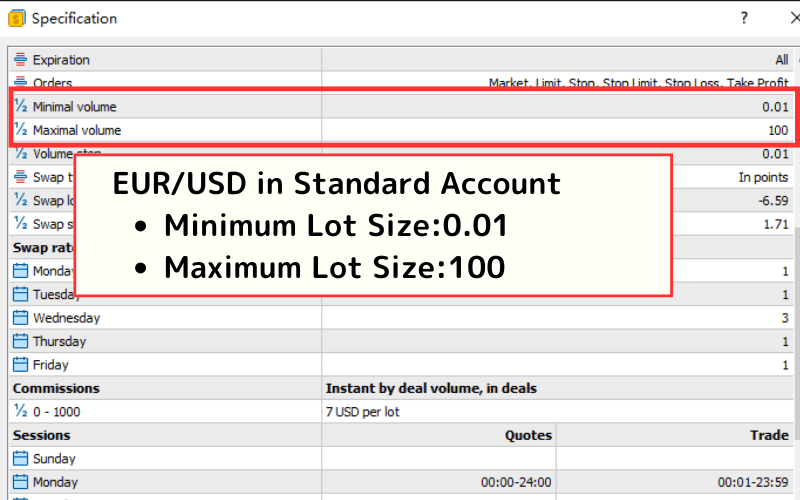Click the Expiration row icon

coord(20,60)
